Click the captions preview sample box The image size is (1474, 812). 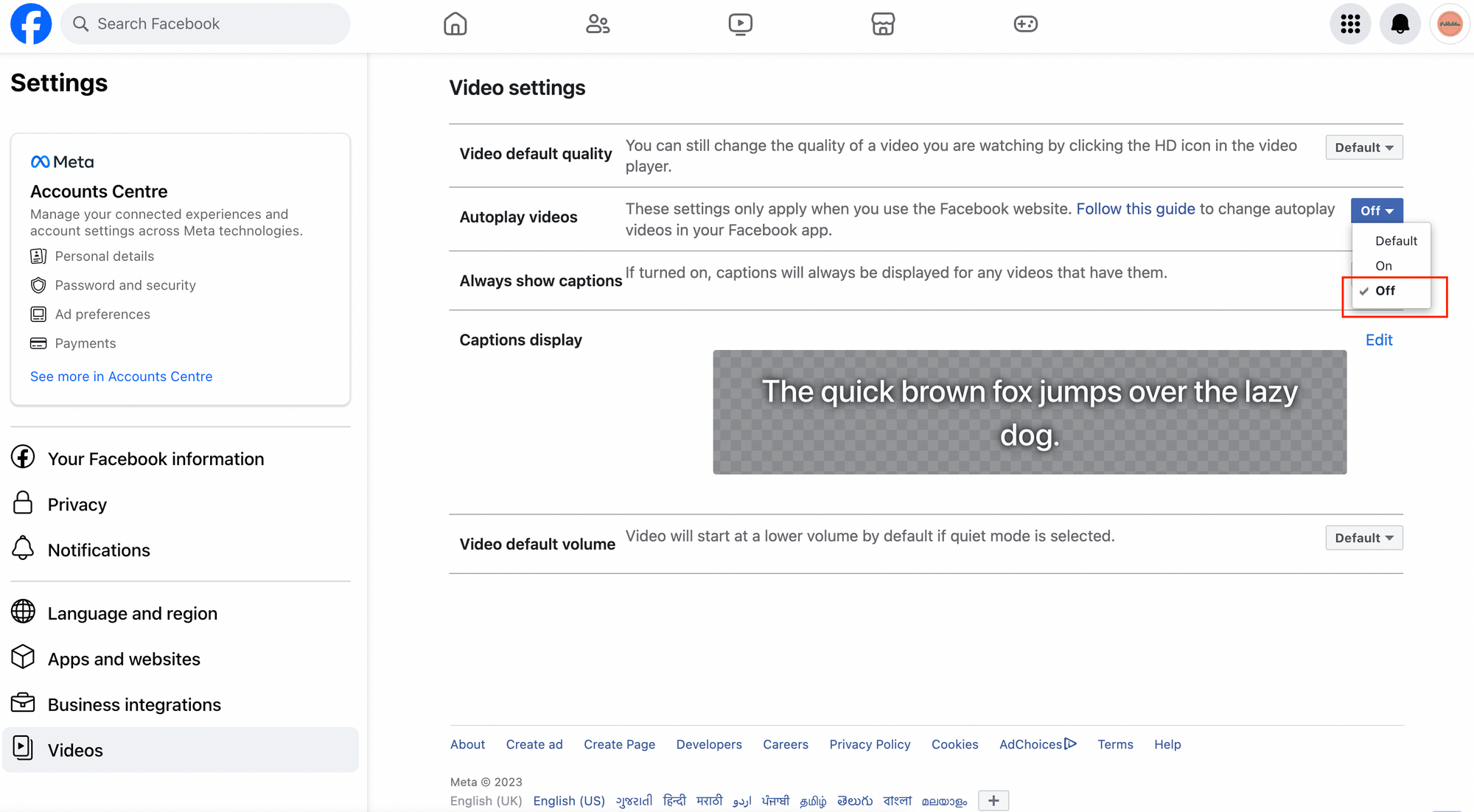coord(1029,412)
